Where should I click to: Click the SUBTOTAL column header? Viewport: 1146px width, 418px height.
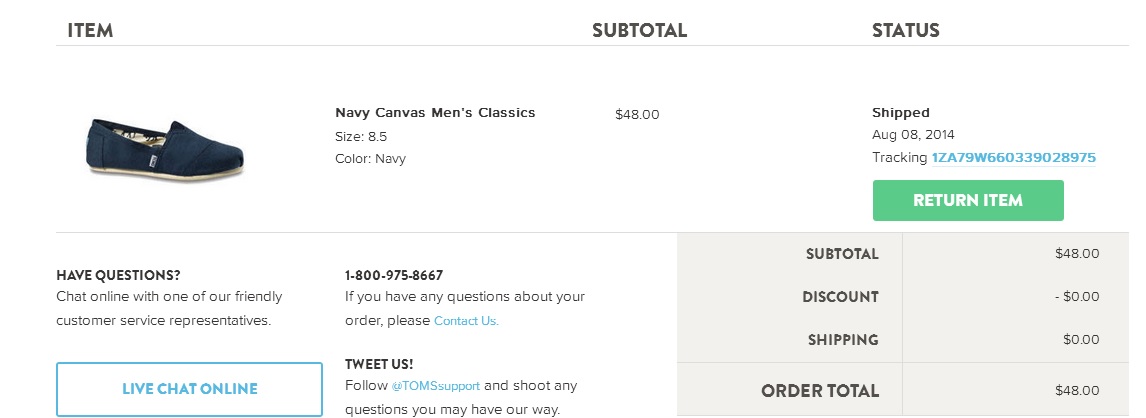tap(639, 30)
